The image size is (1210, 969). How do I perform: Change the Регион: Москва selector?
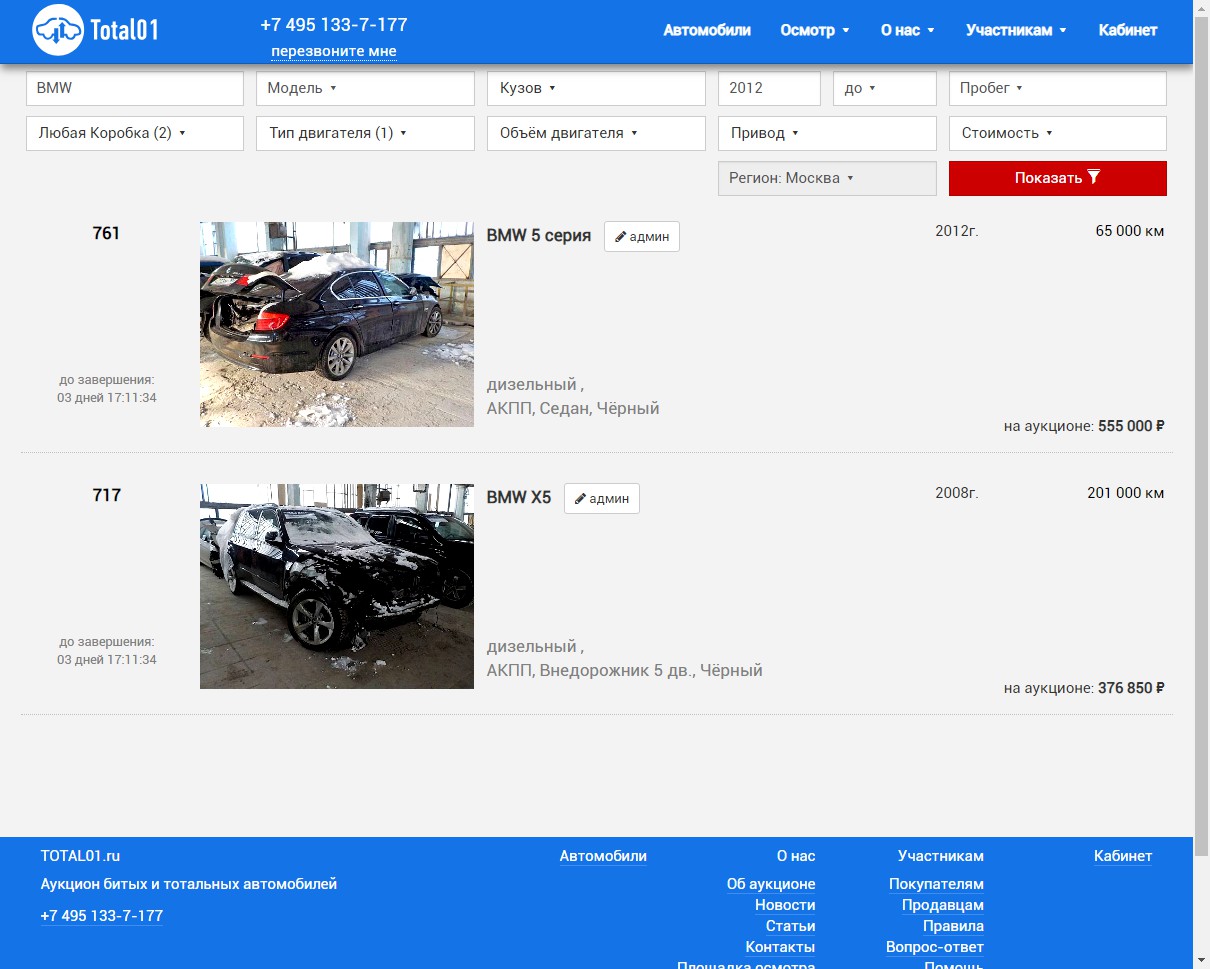827,178
